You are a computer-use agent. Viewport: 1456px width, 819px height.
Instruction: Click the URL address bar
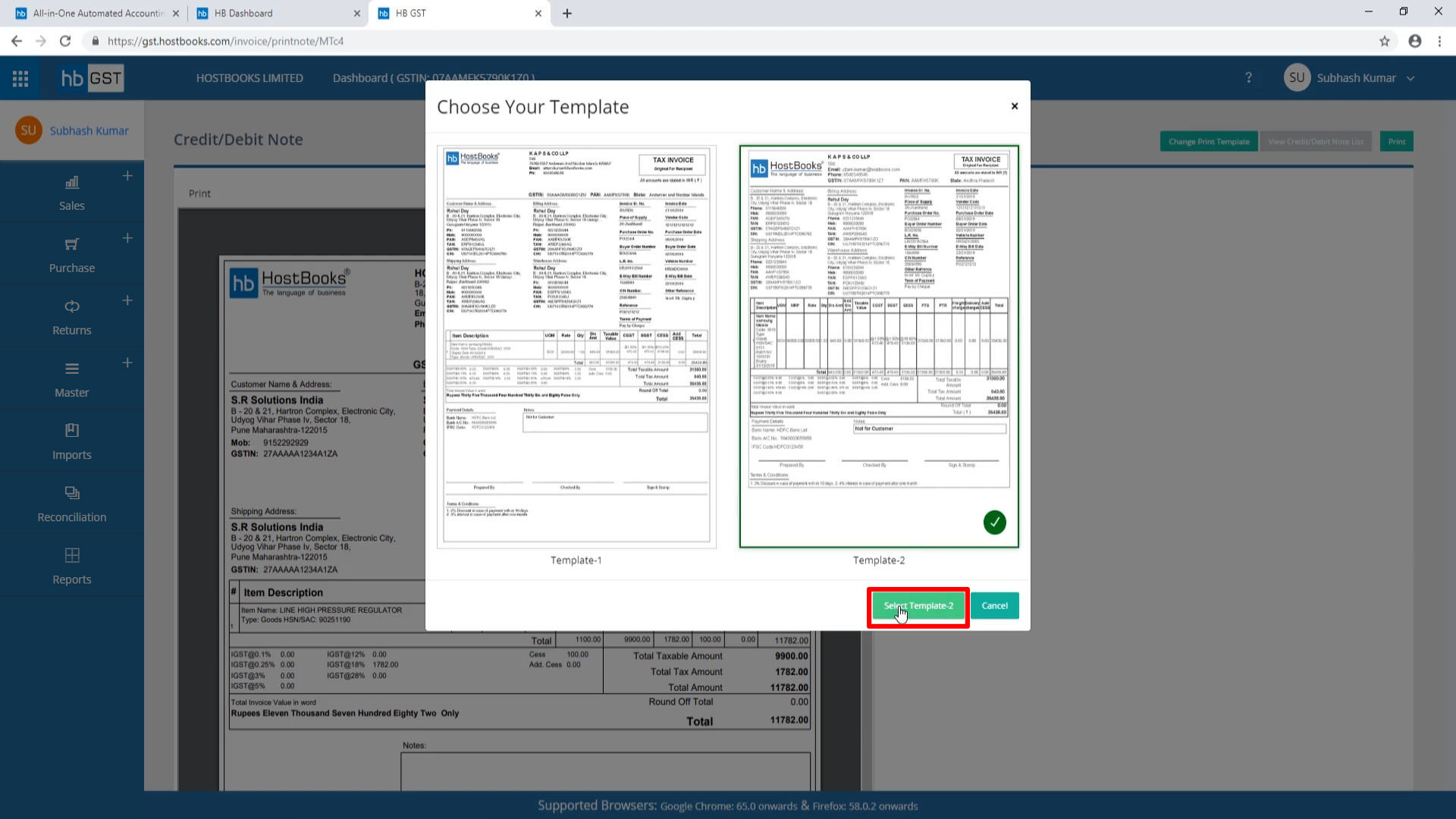[728, 41]
